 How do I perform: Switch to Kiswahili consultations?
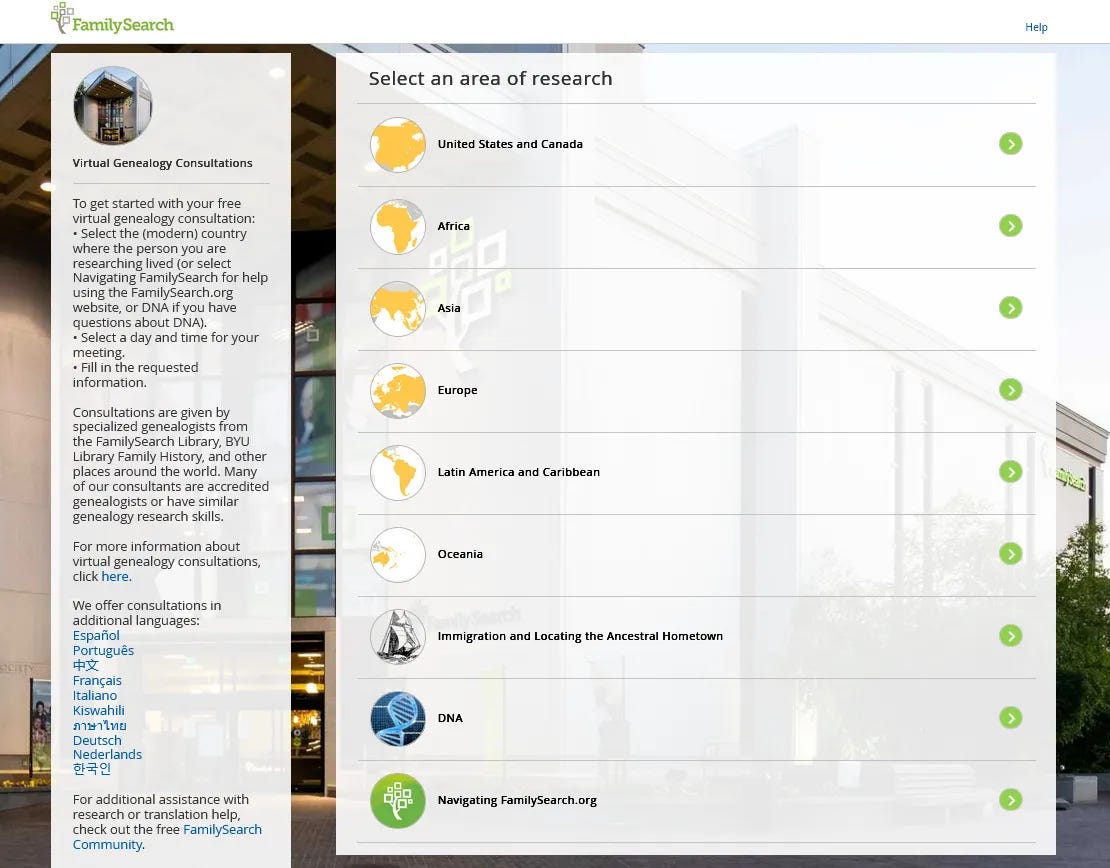(98, 710)
